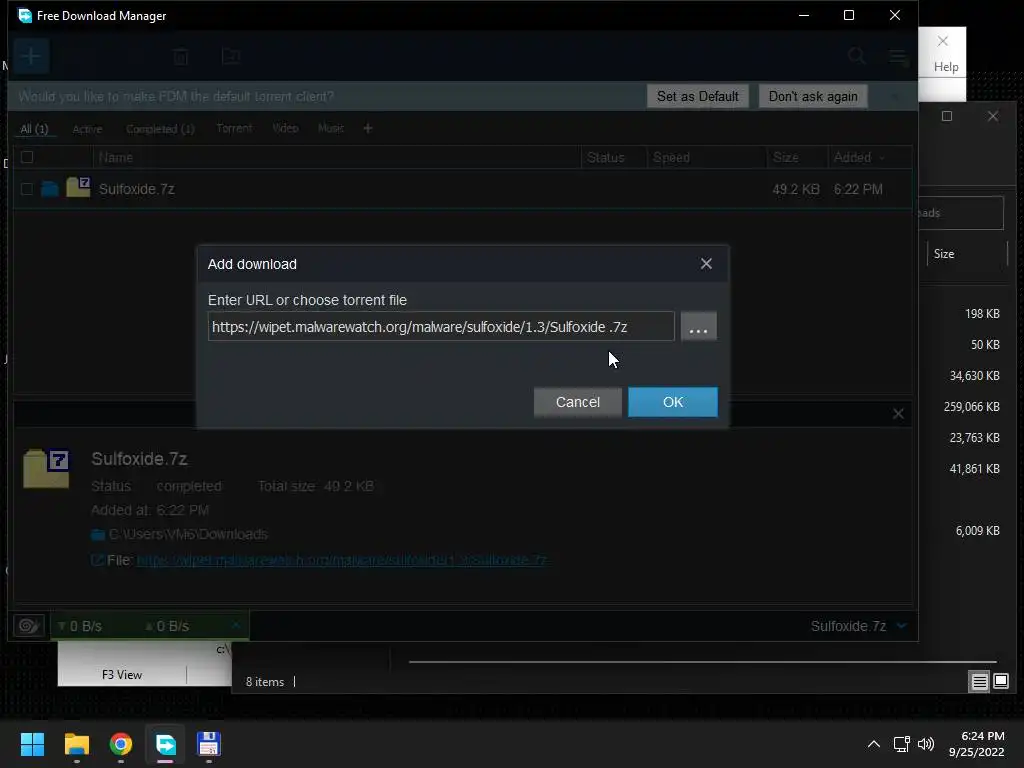Open FDM hamburger main menu

coord(898,57)
